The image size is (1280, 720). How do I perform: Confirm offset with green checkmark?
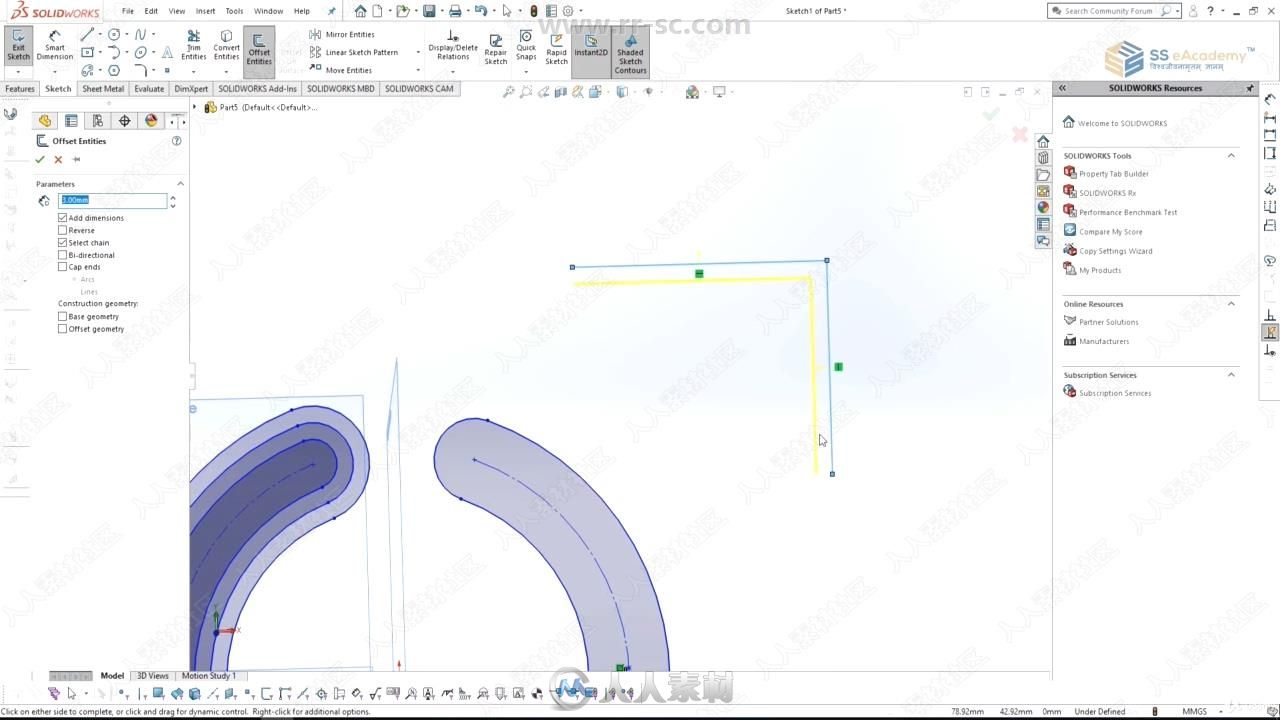(40, 159)
